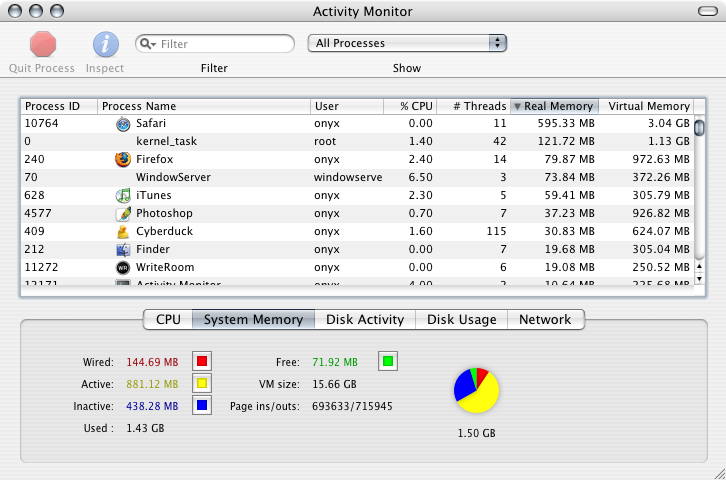Click the Safari process name
The image size is (726, 480).
pos(151,123)
